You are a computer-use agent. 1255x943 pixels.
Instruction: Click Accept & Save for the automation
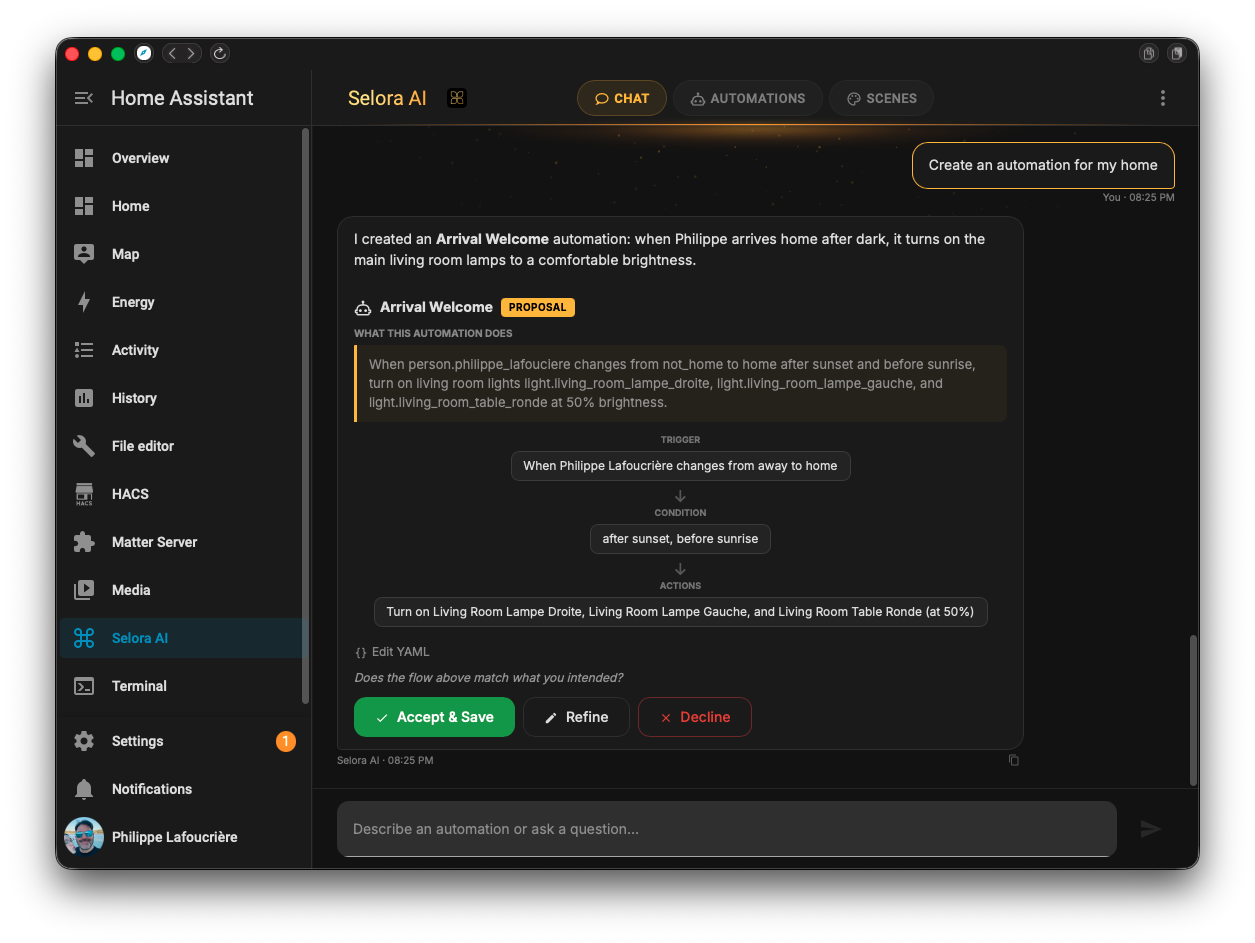click(434, 717)
